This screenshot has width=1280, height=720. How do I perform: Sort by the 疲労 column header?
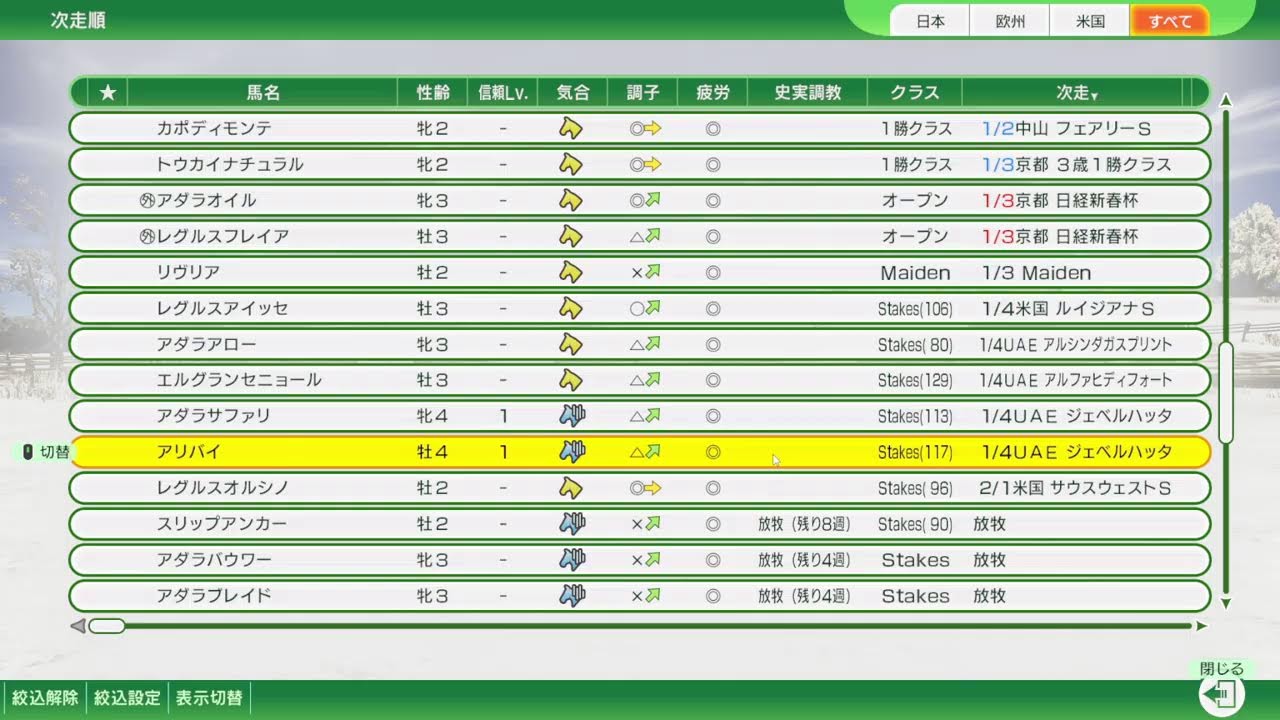(712, 93)
